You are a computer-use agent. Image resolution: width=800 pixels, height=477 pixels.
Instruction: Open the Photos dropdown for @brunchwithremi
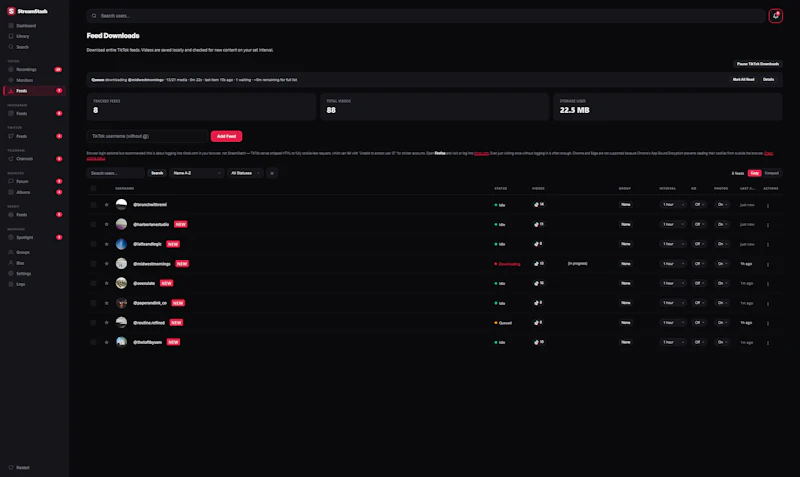coord(722,205)
